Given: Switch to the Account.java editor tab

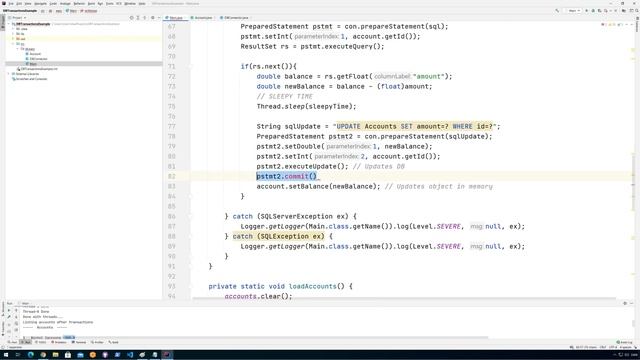Looking at the screenshot, I should pyautogui.click(x=202, y=18).
